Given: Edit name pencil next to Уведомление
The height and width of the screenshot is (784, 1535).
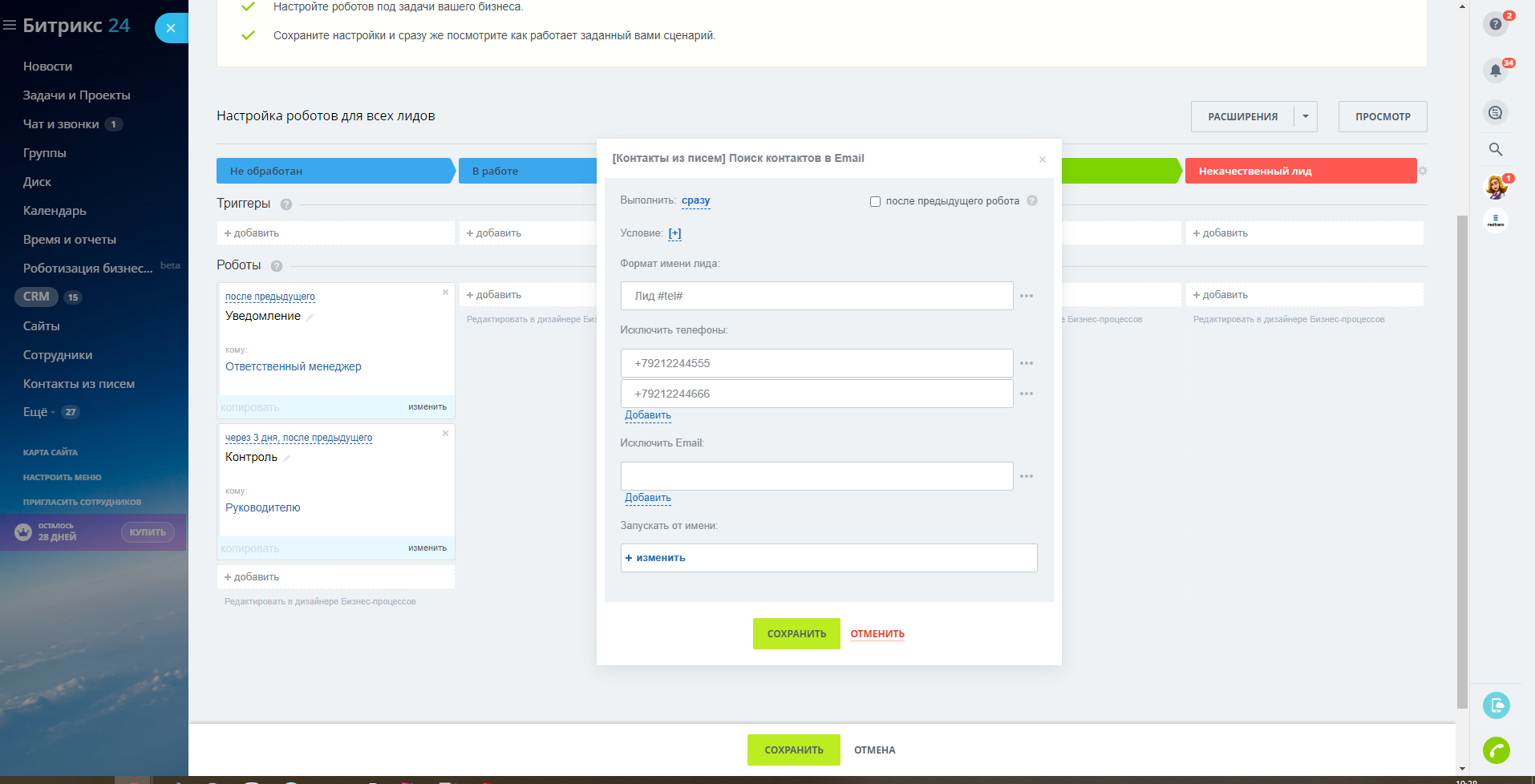Looking at the screenshot, I should pyautogui.click(x=310, y=317).
